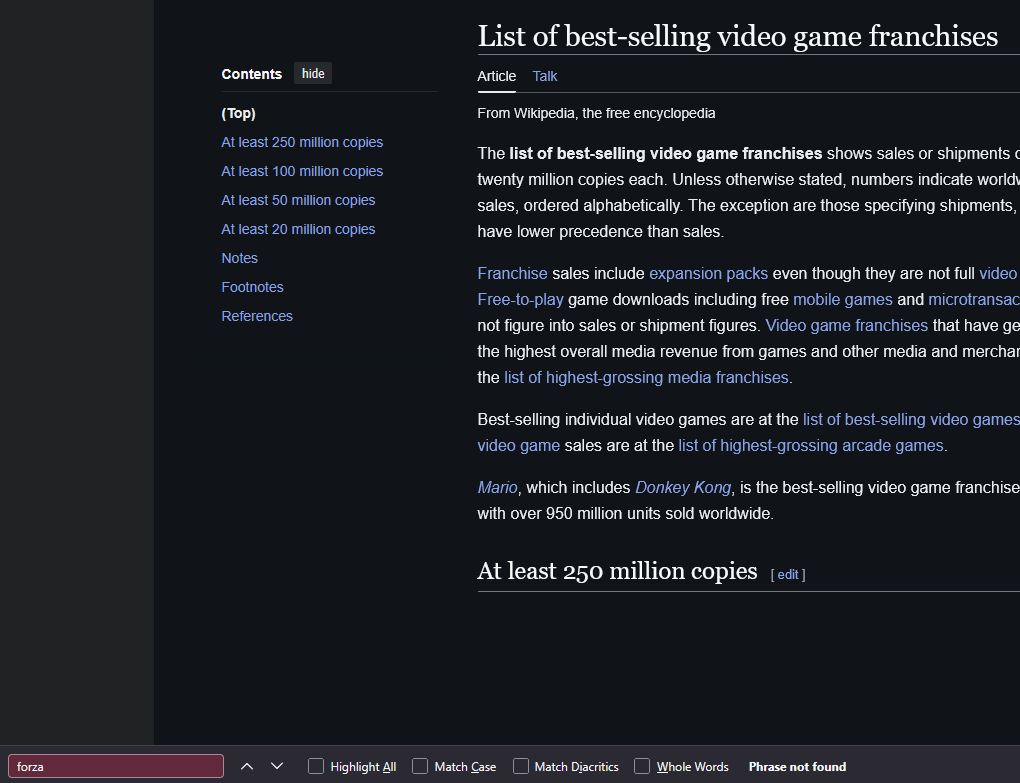Open 'list of highest-grossing arcade games' link
Screen dimensions: 1020x783
(811, 445)
